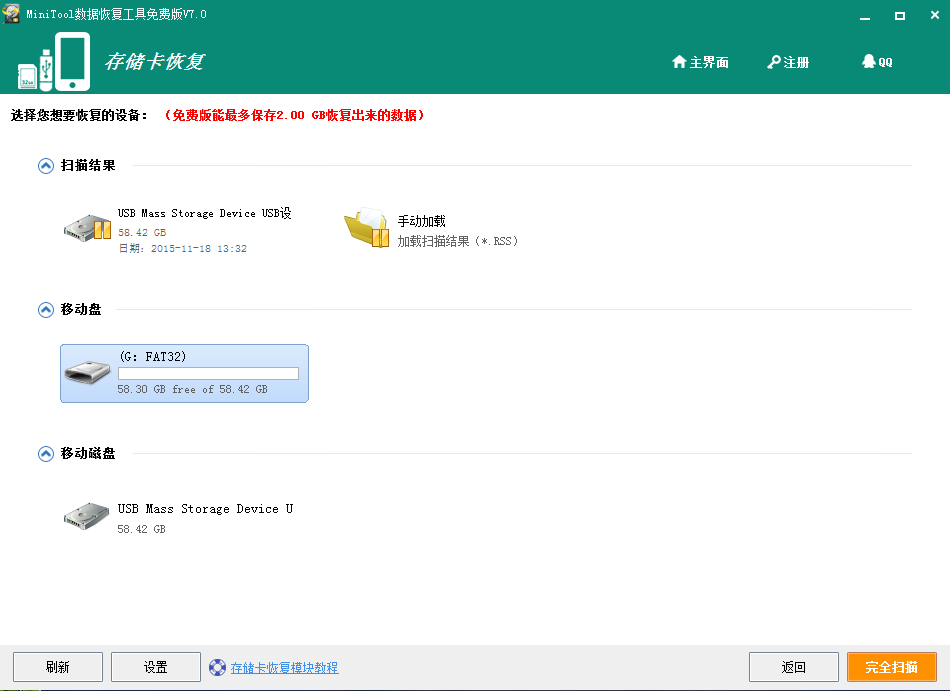Click the storage card recovery phone logo

click(x=54, y=62)
